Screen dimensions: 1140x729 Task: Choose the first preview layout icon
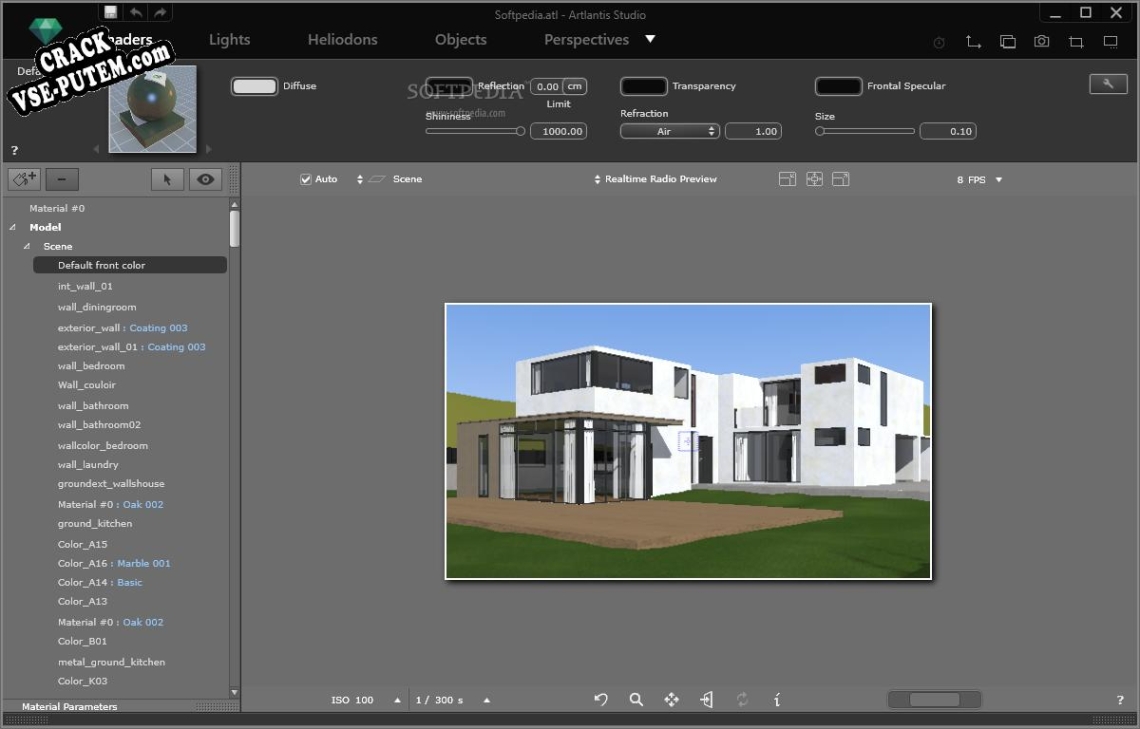click(x=787, y=179)
